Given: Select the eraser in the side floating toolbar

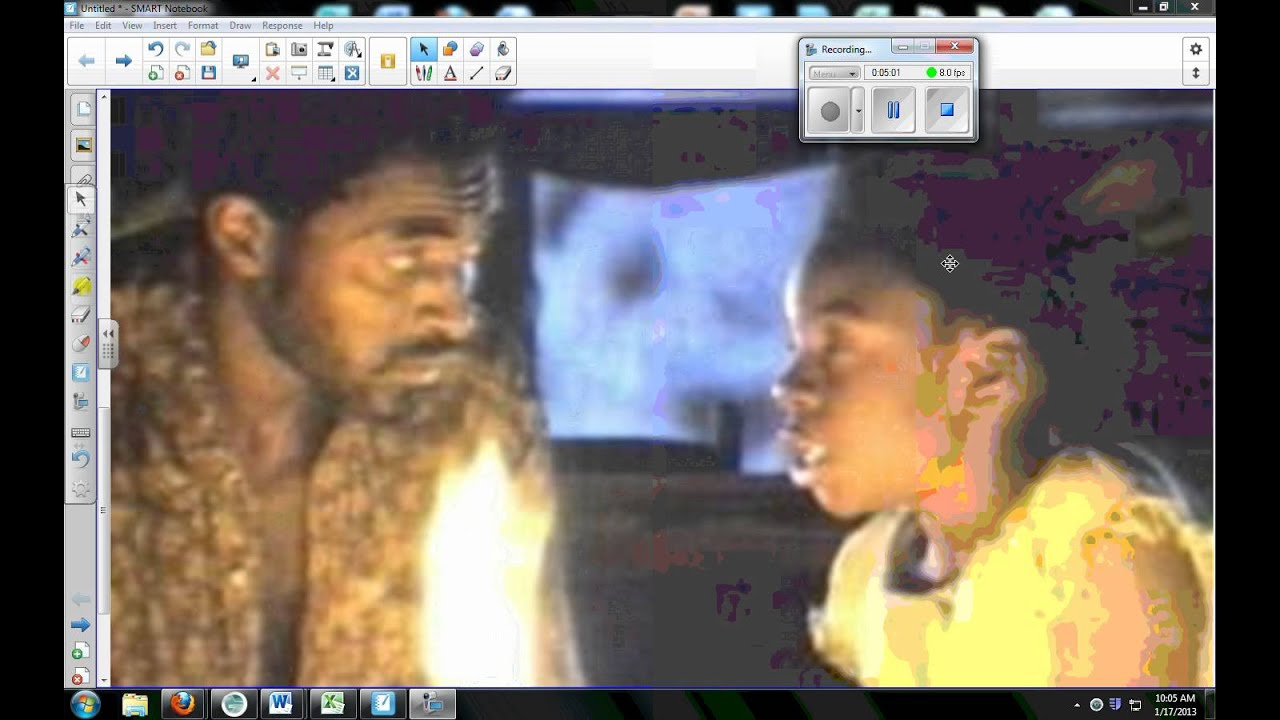Looking at the screenshot, I should (x=81, y=315).
